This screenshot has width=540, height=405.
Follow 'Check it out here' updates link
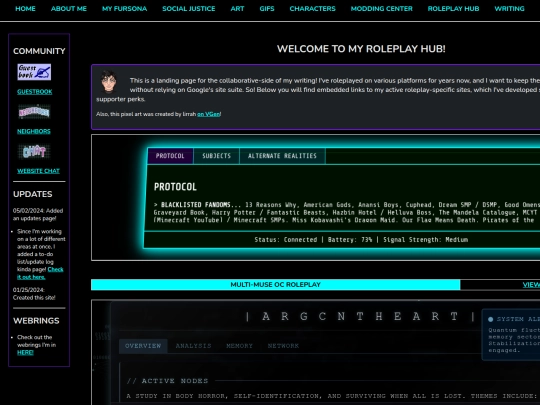point(40,273)
